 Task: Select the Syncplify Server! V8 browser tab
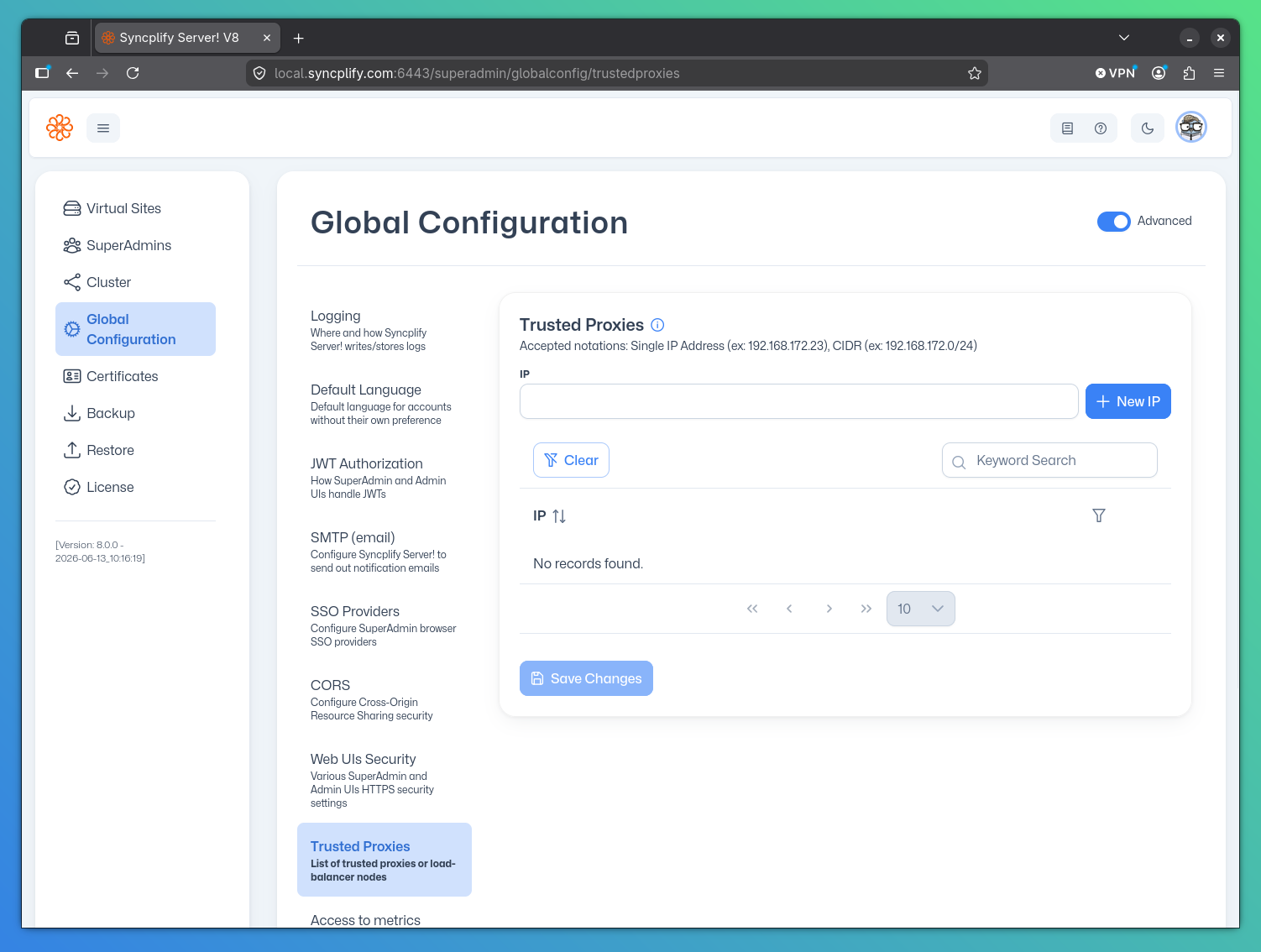[x=186, y=38]
